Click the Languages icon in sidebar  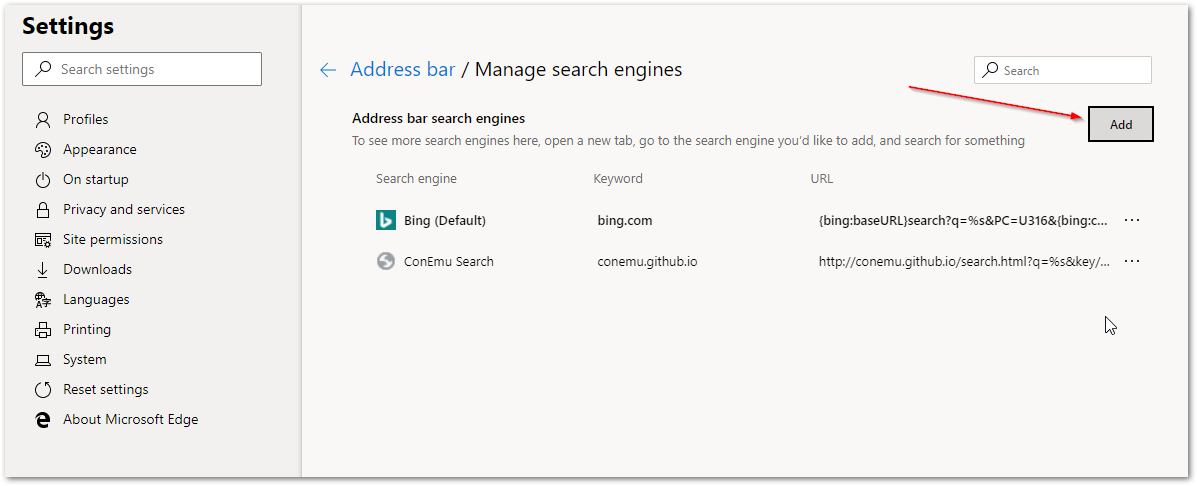[43, 300]
